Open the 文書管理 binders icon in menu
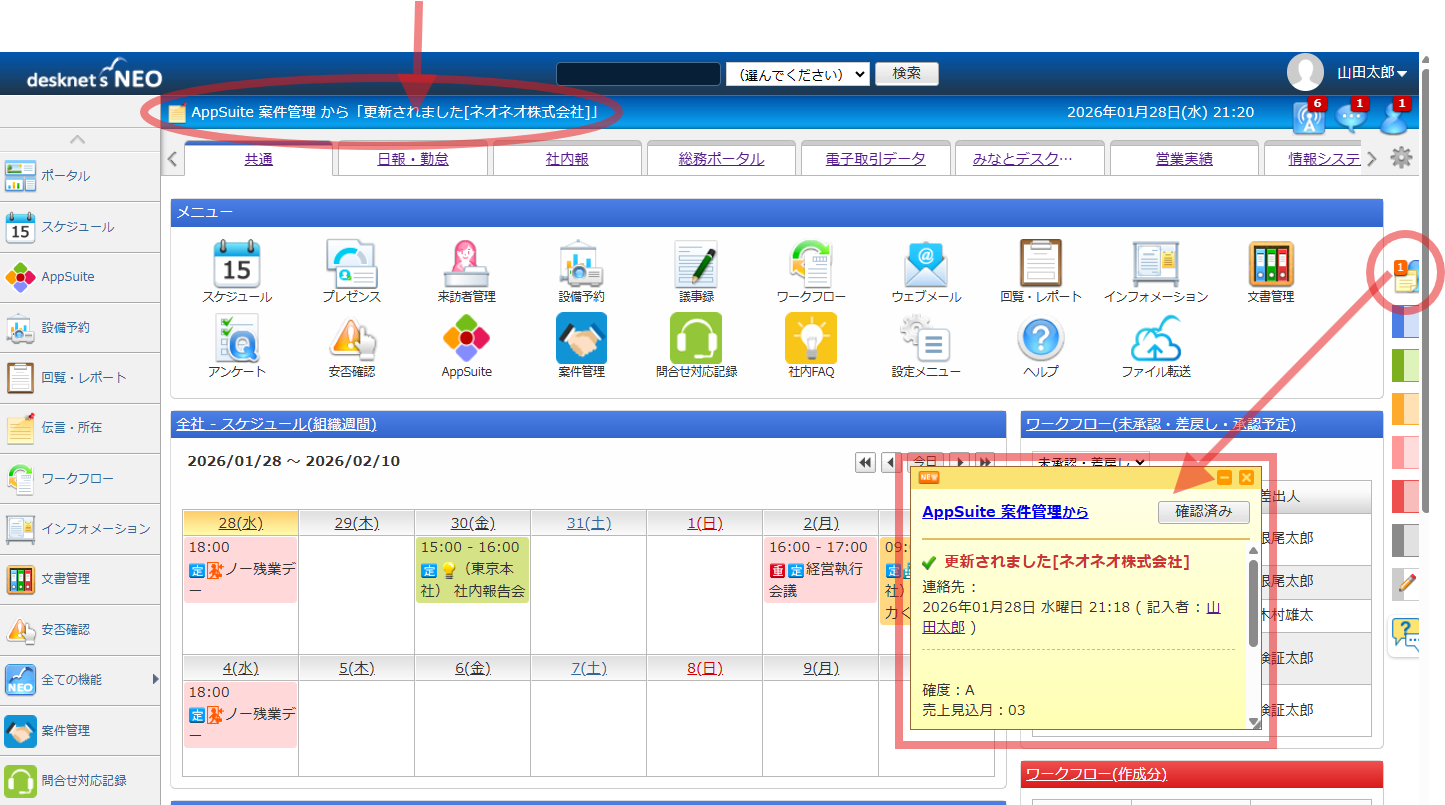The width and height of the screenshot is (1445, 805). (1270, 265)
